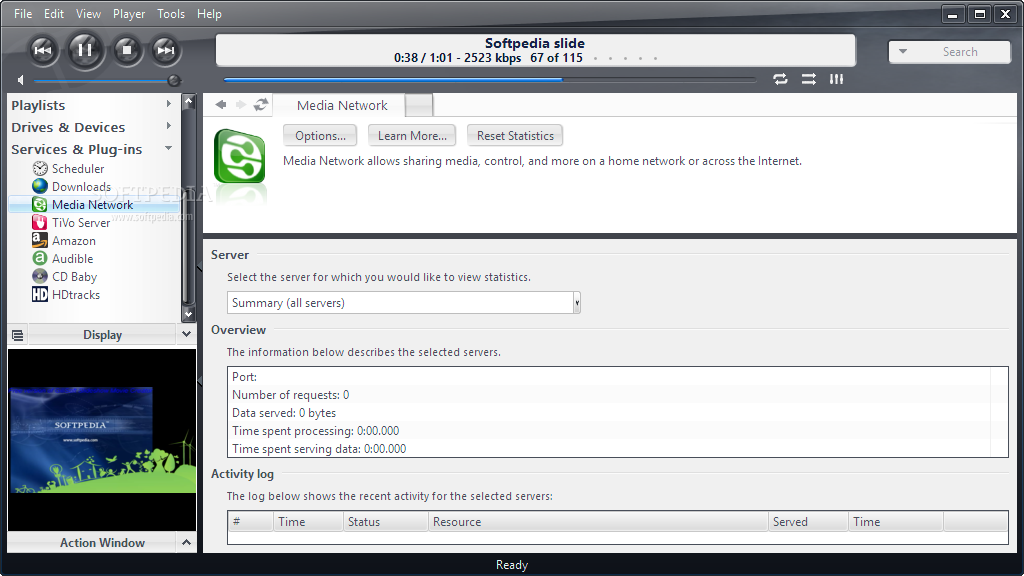This screenshot has width=1024, height=576.
Task: Open the Display panel dropdown chevron
Action: (186, 334)
